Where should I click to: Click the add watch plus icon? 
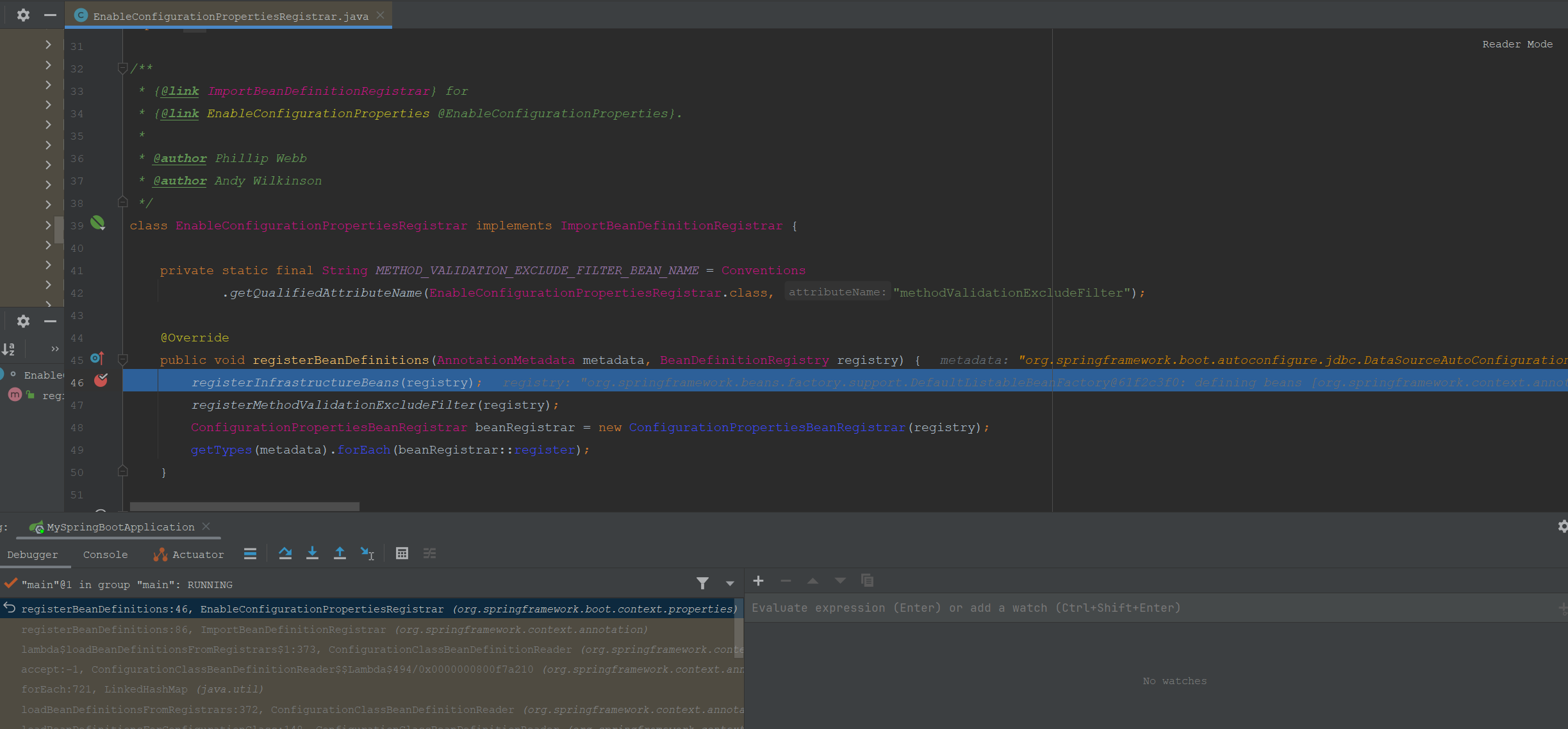click(758, 581)
